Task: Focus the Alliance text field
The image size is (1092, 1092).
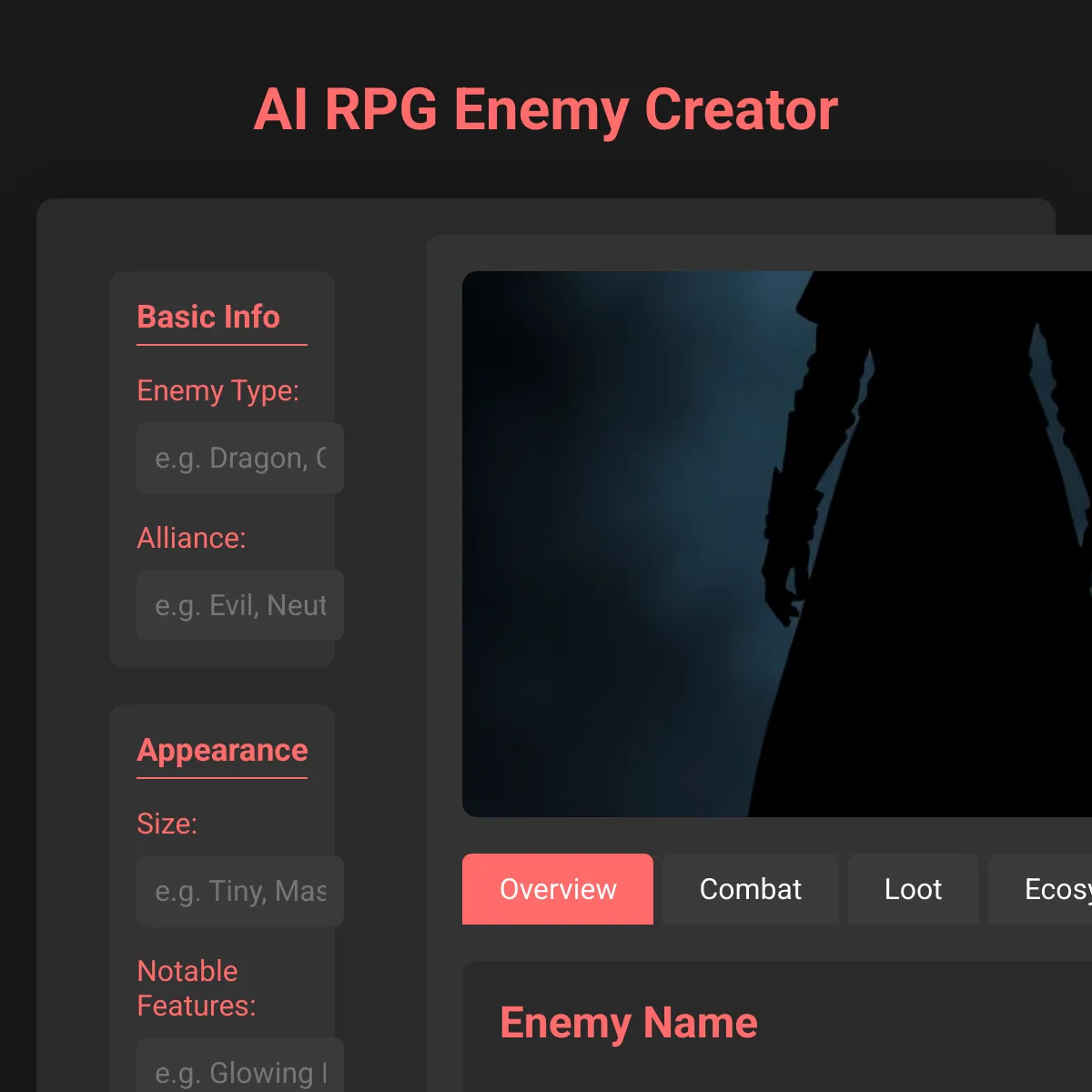Action: pyautogui.click(x=240, y=605)
